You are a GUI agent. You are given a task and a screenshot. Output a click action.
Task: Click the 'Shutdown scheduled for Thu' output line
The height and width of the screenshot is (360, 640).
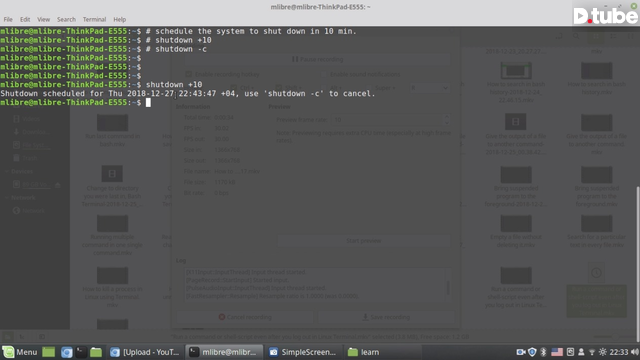tap(187, 93)
